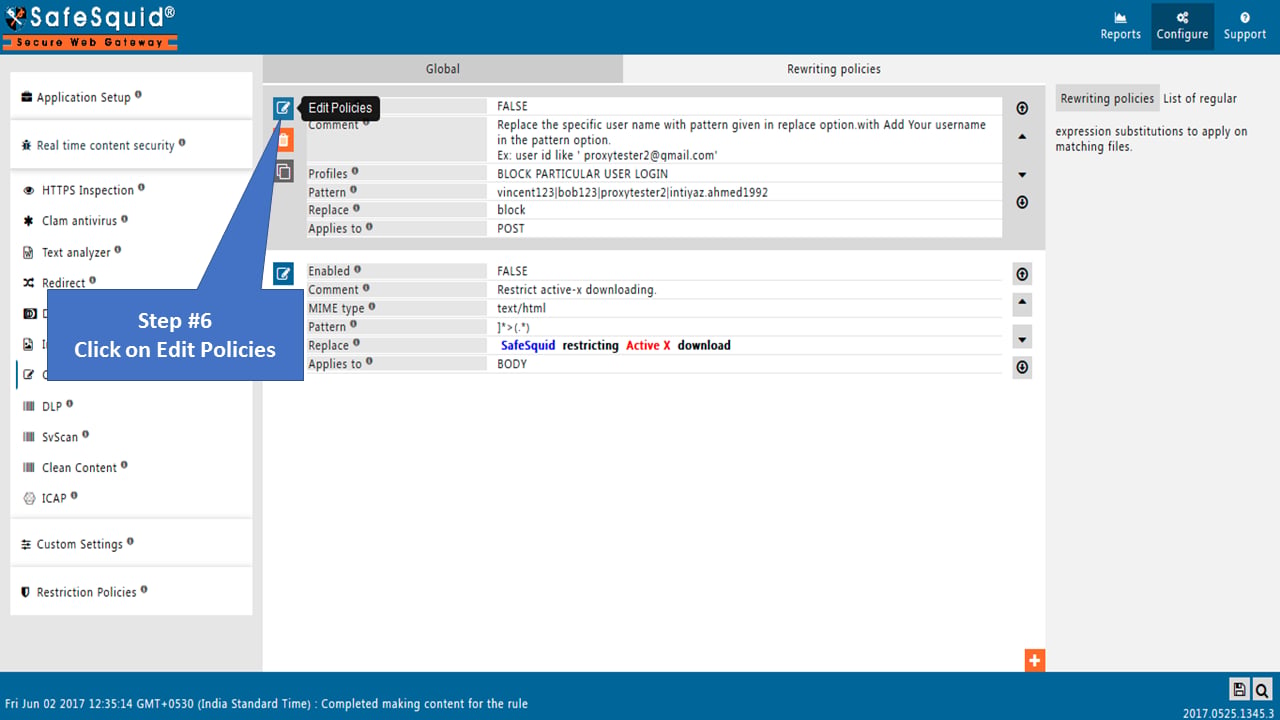Edit the active-x downloading policy
Image resolution: width=1280 pixels, height=720 pixels.
(283, 273)
